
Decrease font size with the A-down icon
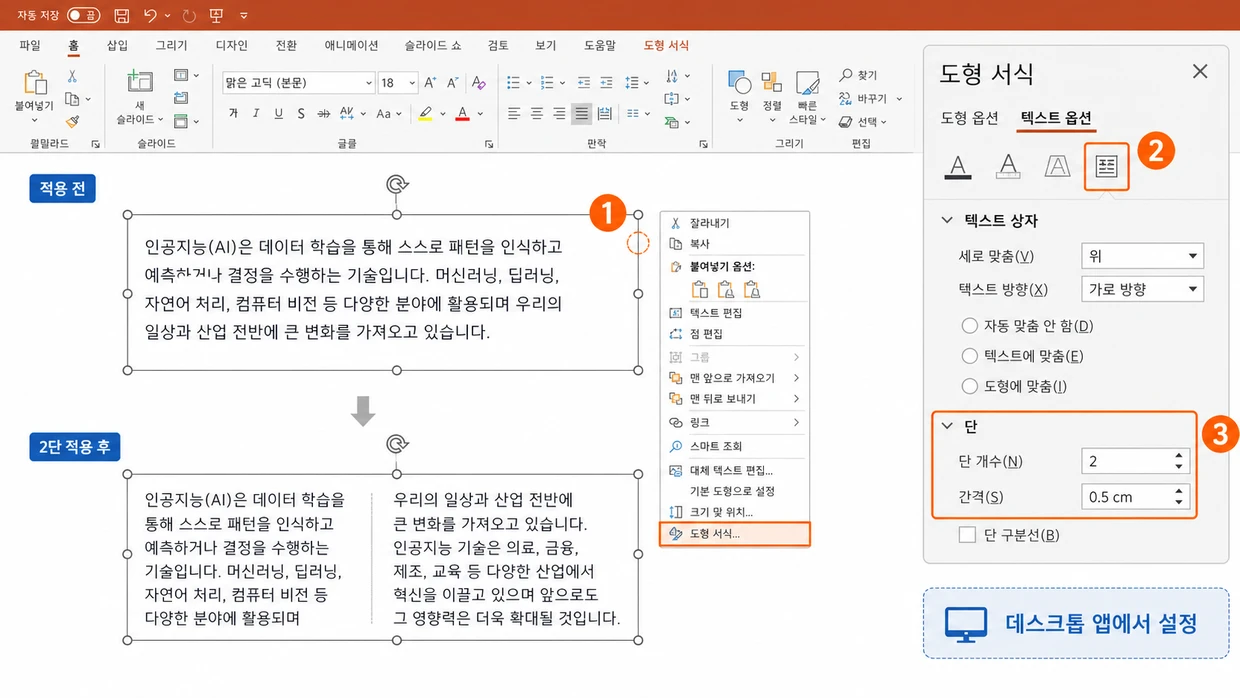pyautogui.click(x=452, y=83)
